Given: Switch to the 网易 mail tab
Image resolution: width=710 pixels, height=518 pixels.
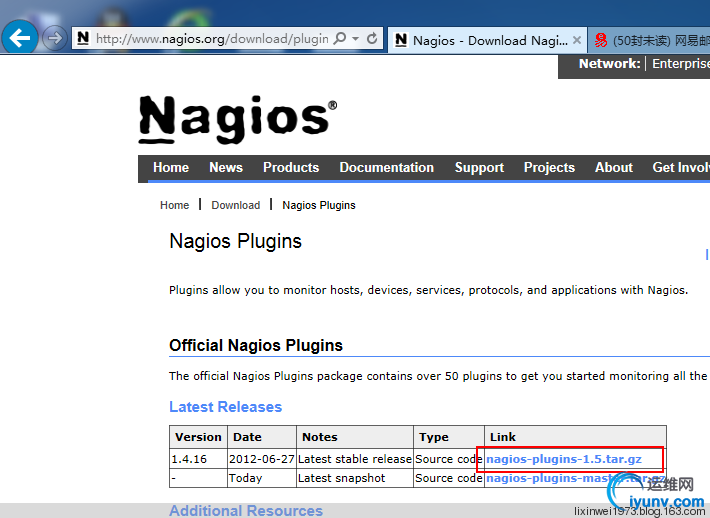Looking at the screenshot, I should 649,40.
